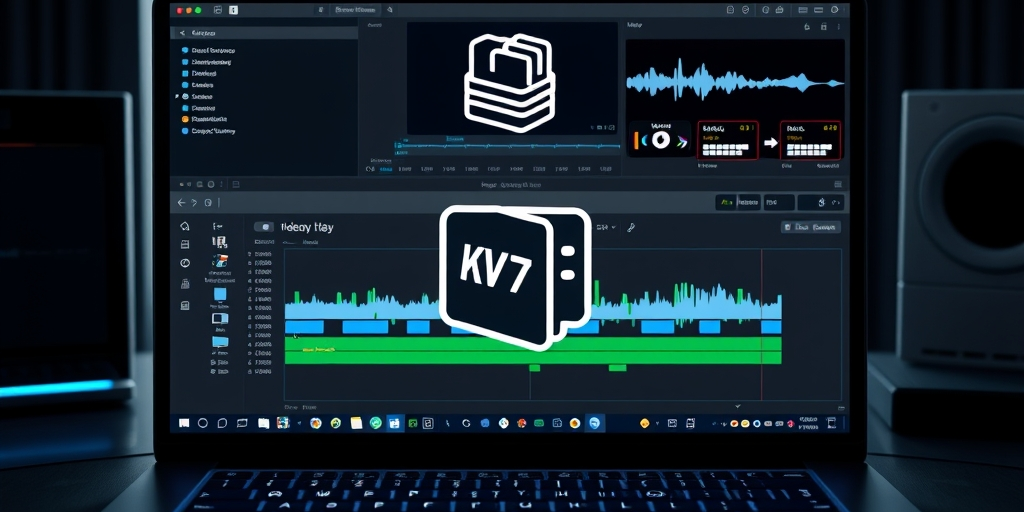This screenshot has width=1024, height=512.
Task: Open the yellow sticky notes taskbar icon
Action: [x=356, y=423]
